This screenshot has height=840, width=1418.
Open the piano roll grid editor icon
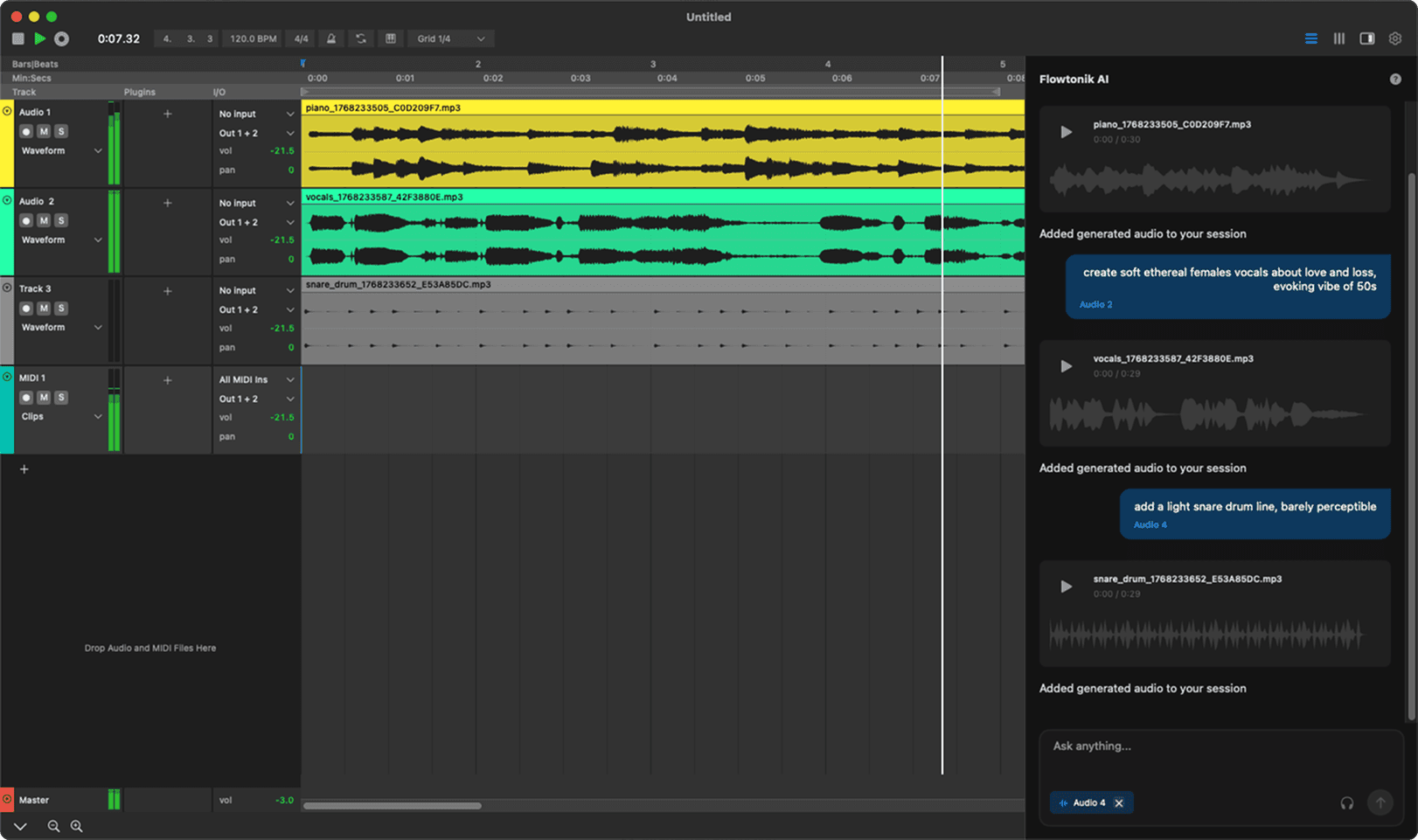point(391,38)
